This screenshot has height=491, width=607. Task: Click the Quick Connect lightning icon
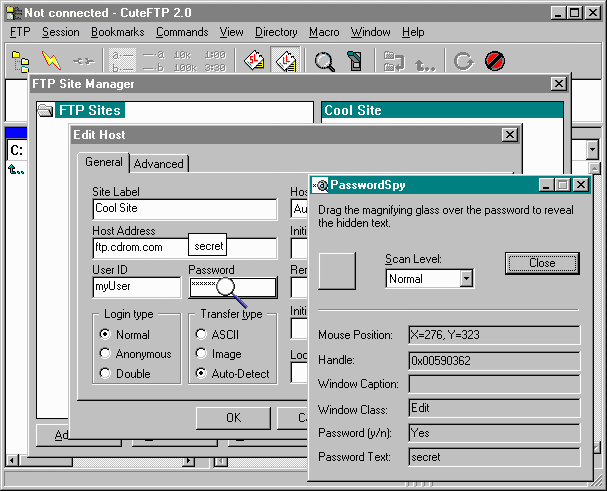[x=51, y=61]
